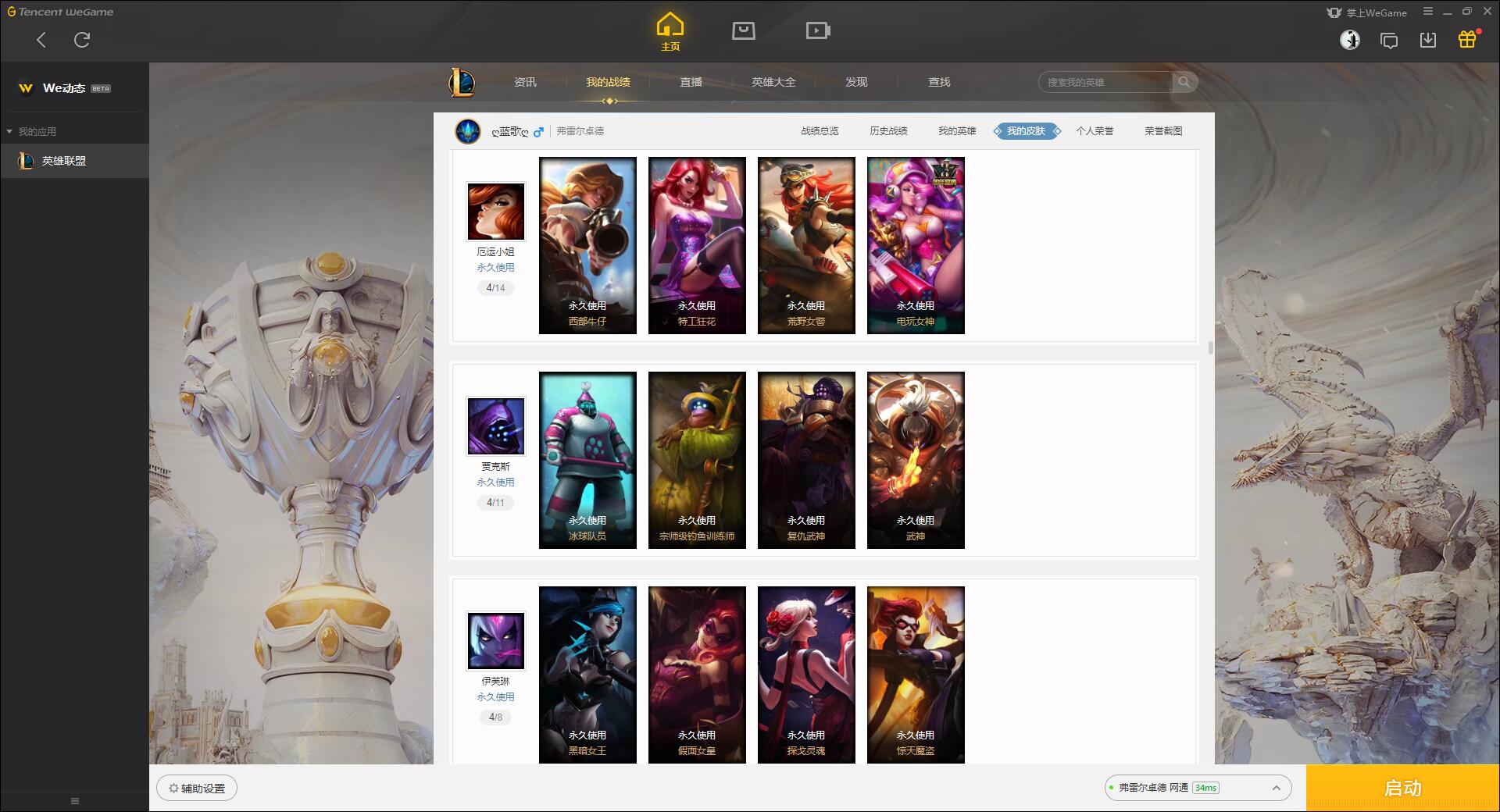Switch to 资讯 tab
The height and width of the screenshot is (812, 1500).
525,82
